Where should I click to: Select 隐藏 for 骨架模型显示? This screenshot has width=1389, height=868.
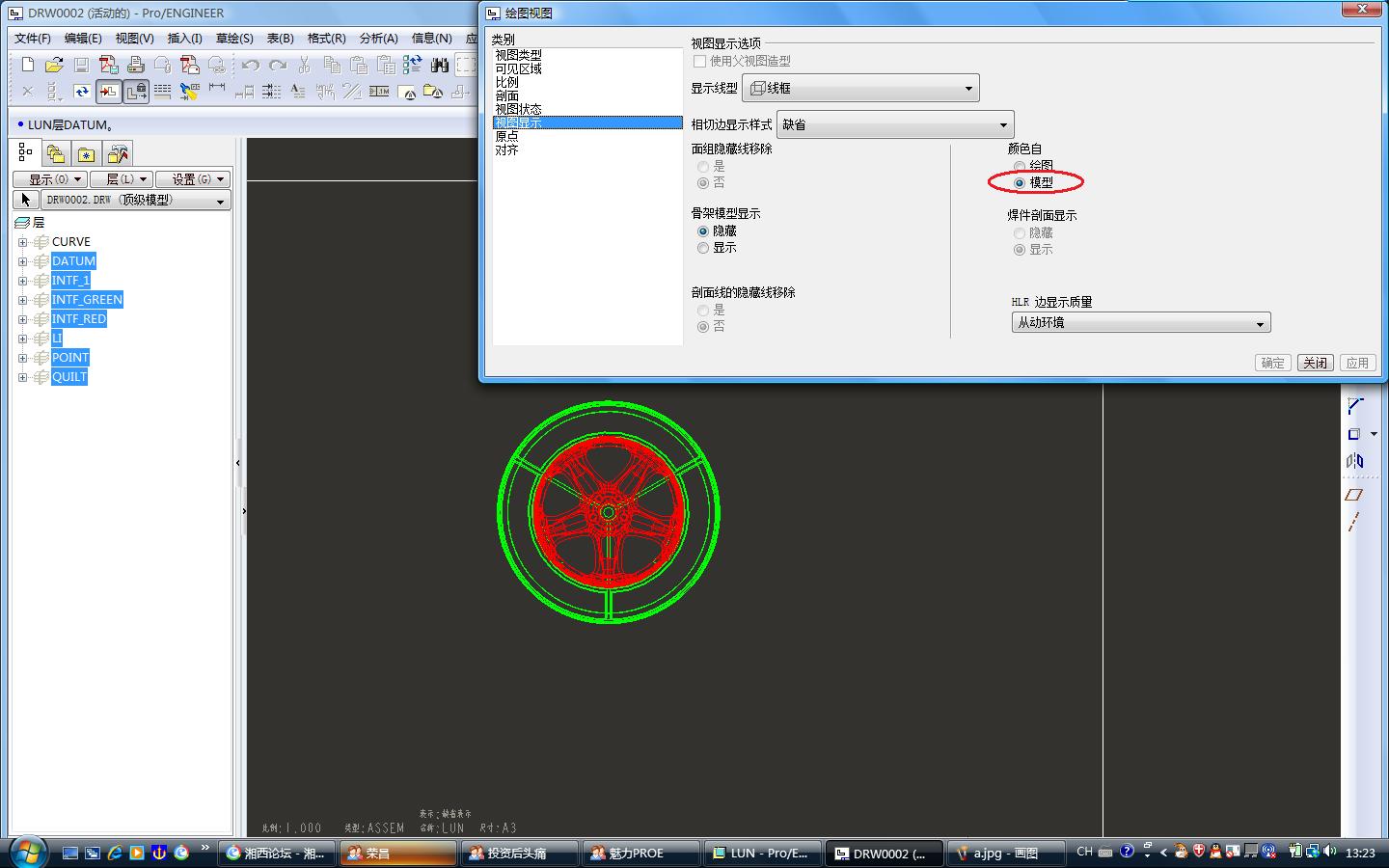click(703, 231)
